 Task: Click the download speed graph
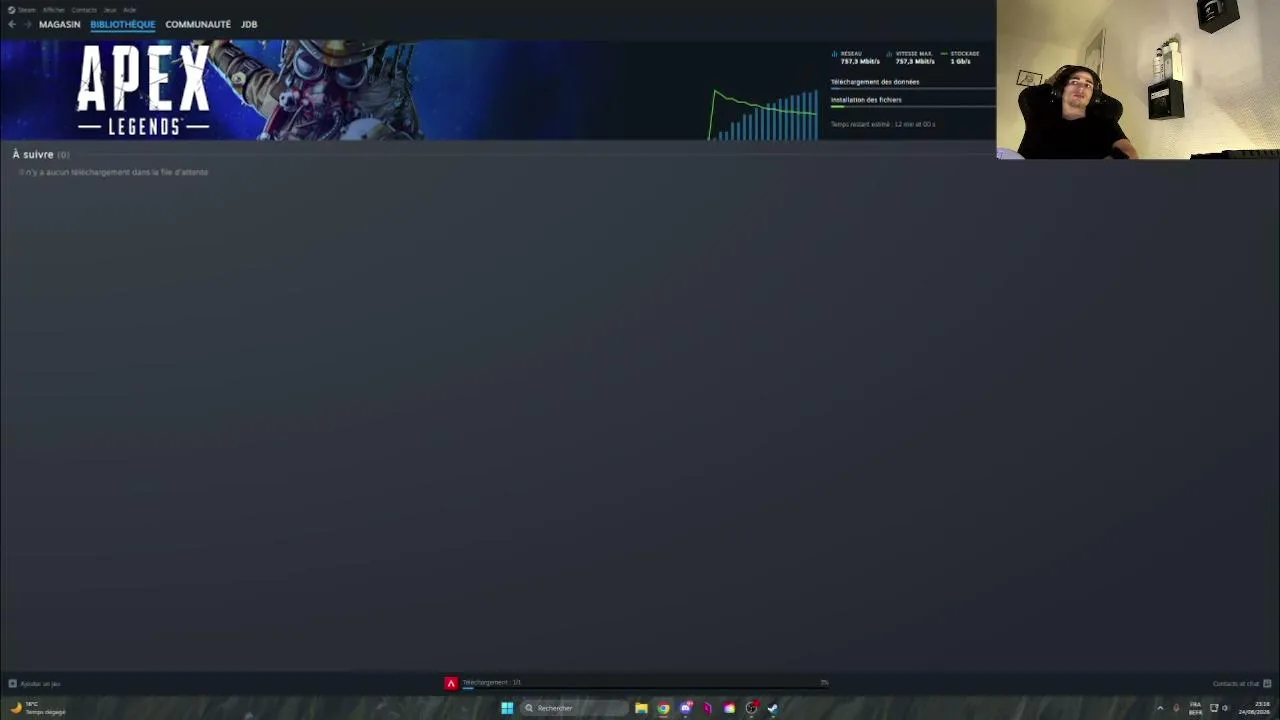click(x=764, y=115)
